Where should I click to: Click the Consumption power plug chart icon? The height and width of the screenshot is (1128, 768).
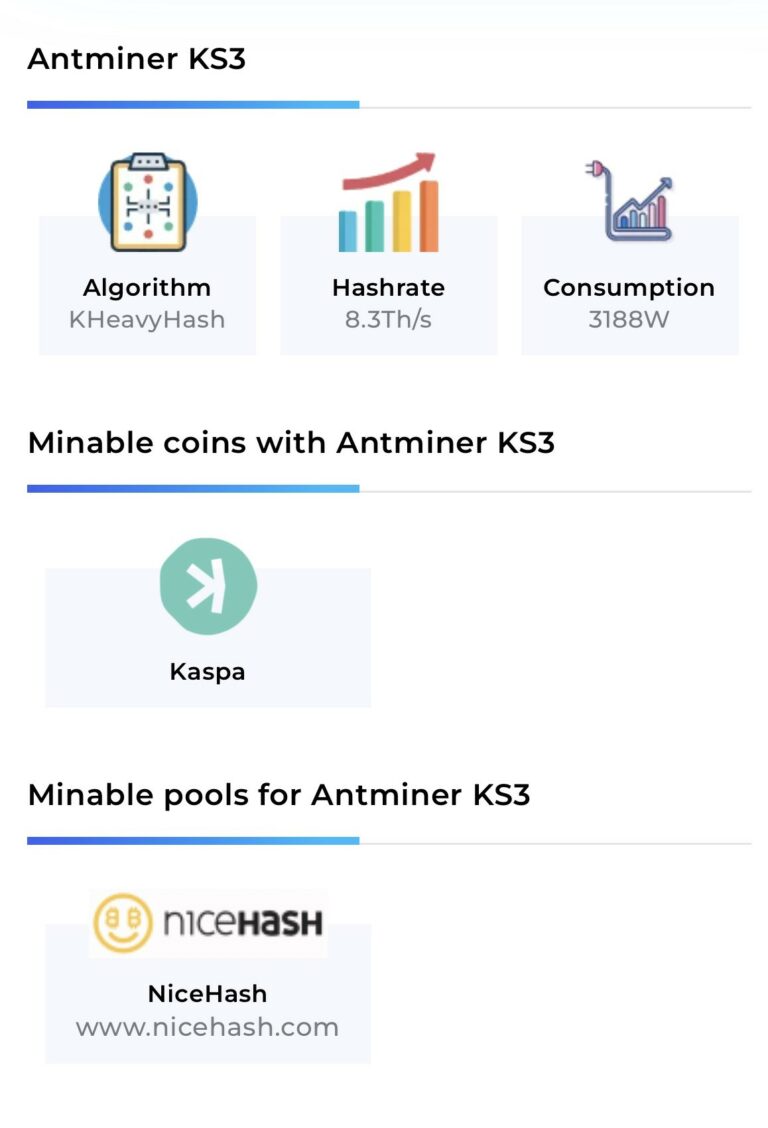click(629, 203)
